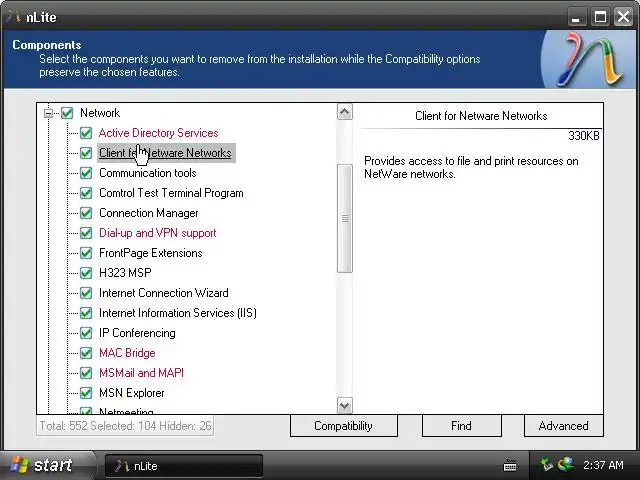Click the 330KB size text
This screenshot has height=480, width=640.
[584, 136]
